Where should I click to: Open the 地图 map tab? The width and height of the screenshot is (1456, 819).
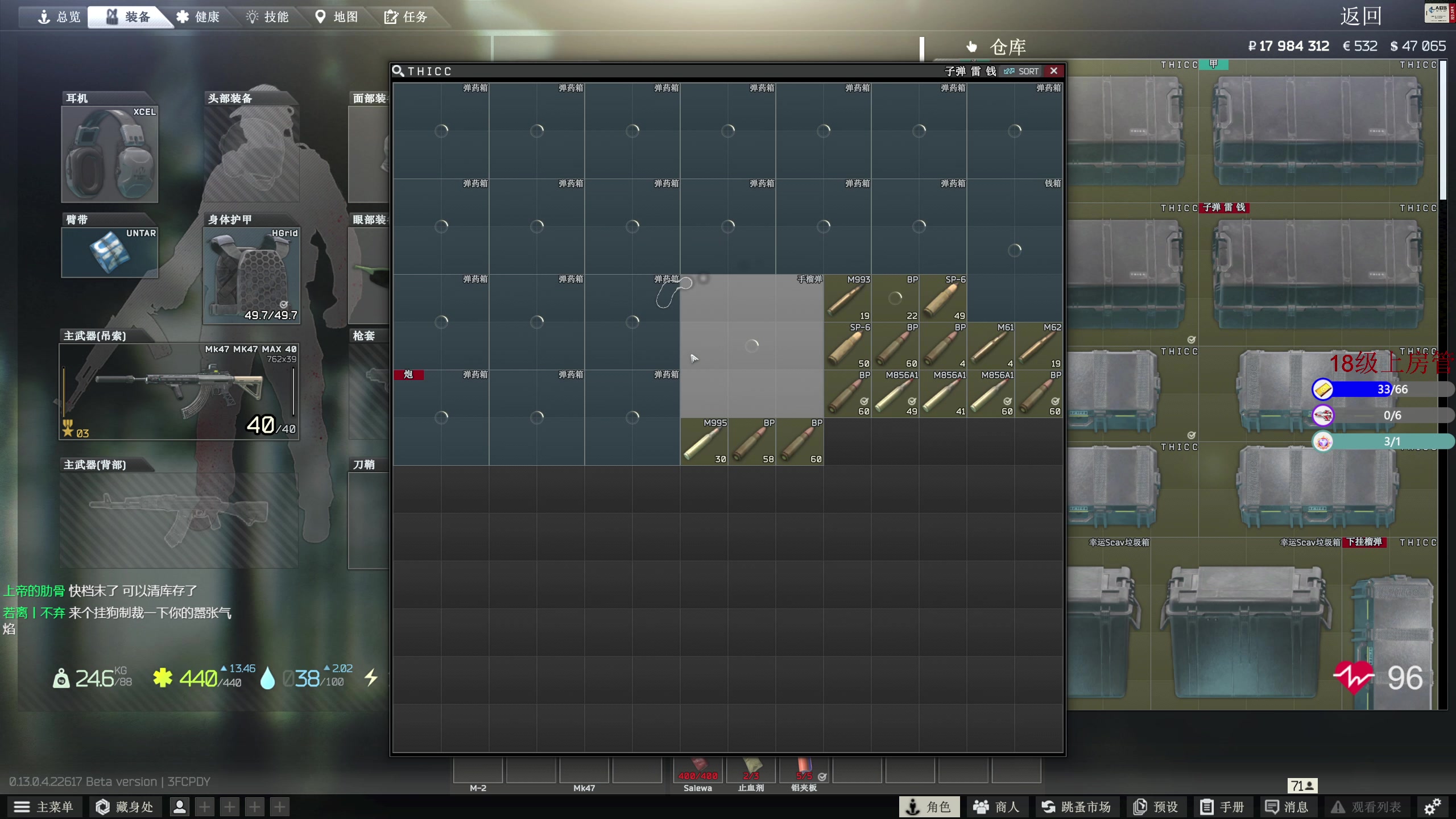(337, 17)
